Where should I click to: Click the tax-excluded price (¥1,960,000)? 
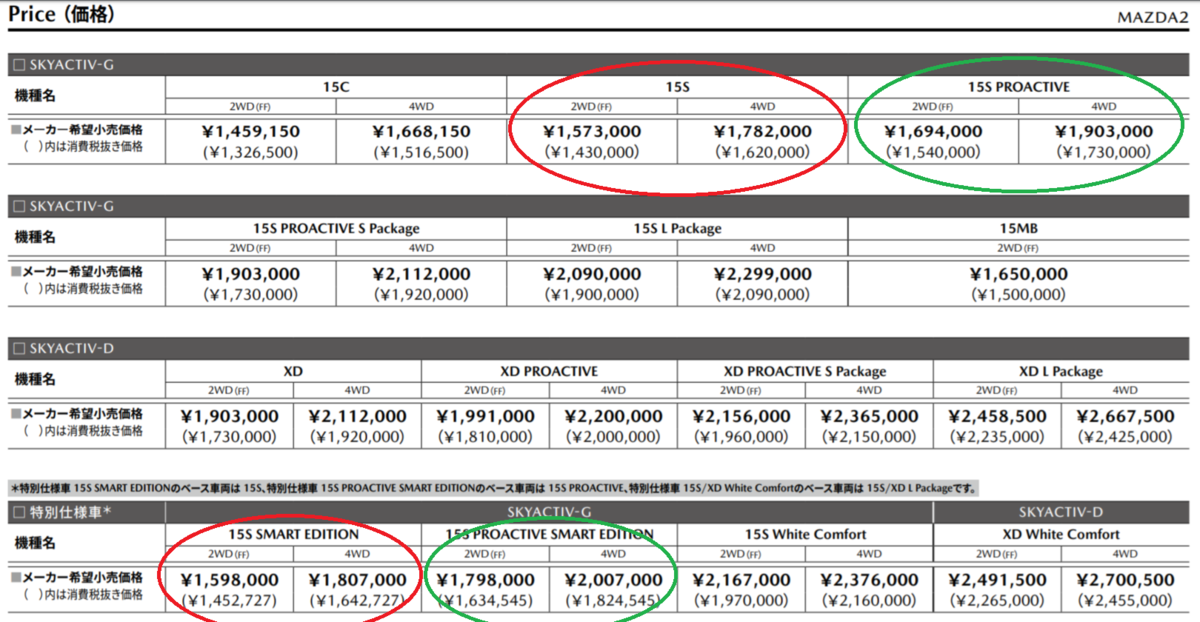tap(741, 437)
